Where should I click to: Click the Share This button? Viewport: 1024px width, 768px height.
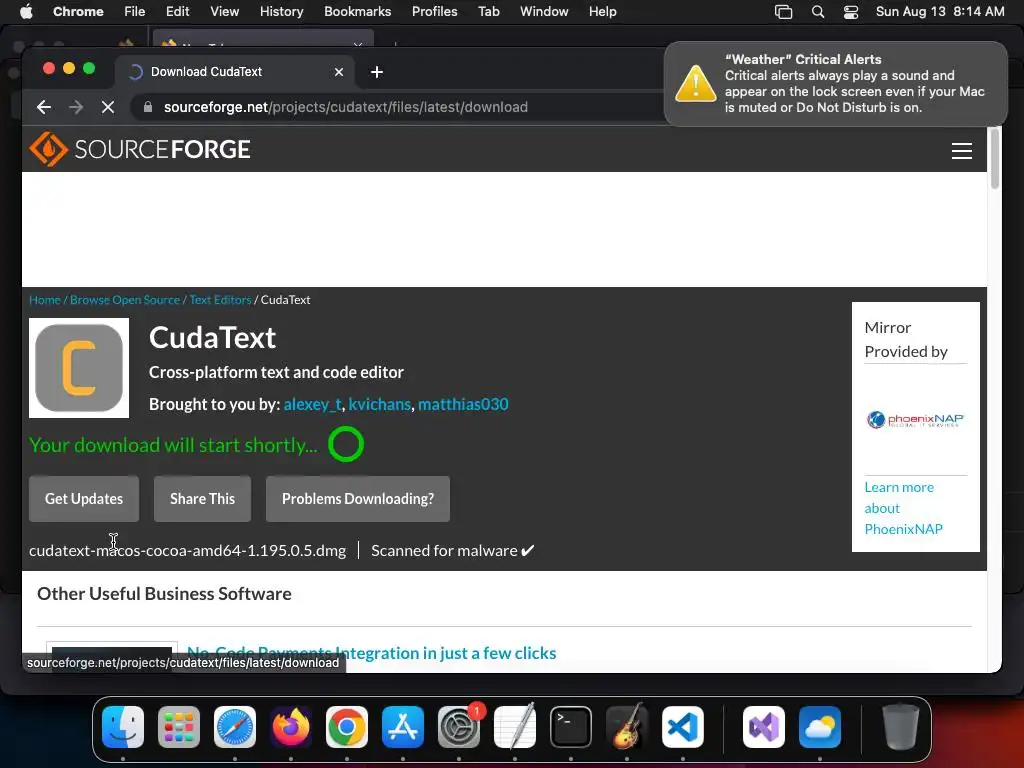[202, 498]
